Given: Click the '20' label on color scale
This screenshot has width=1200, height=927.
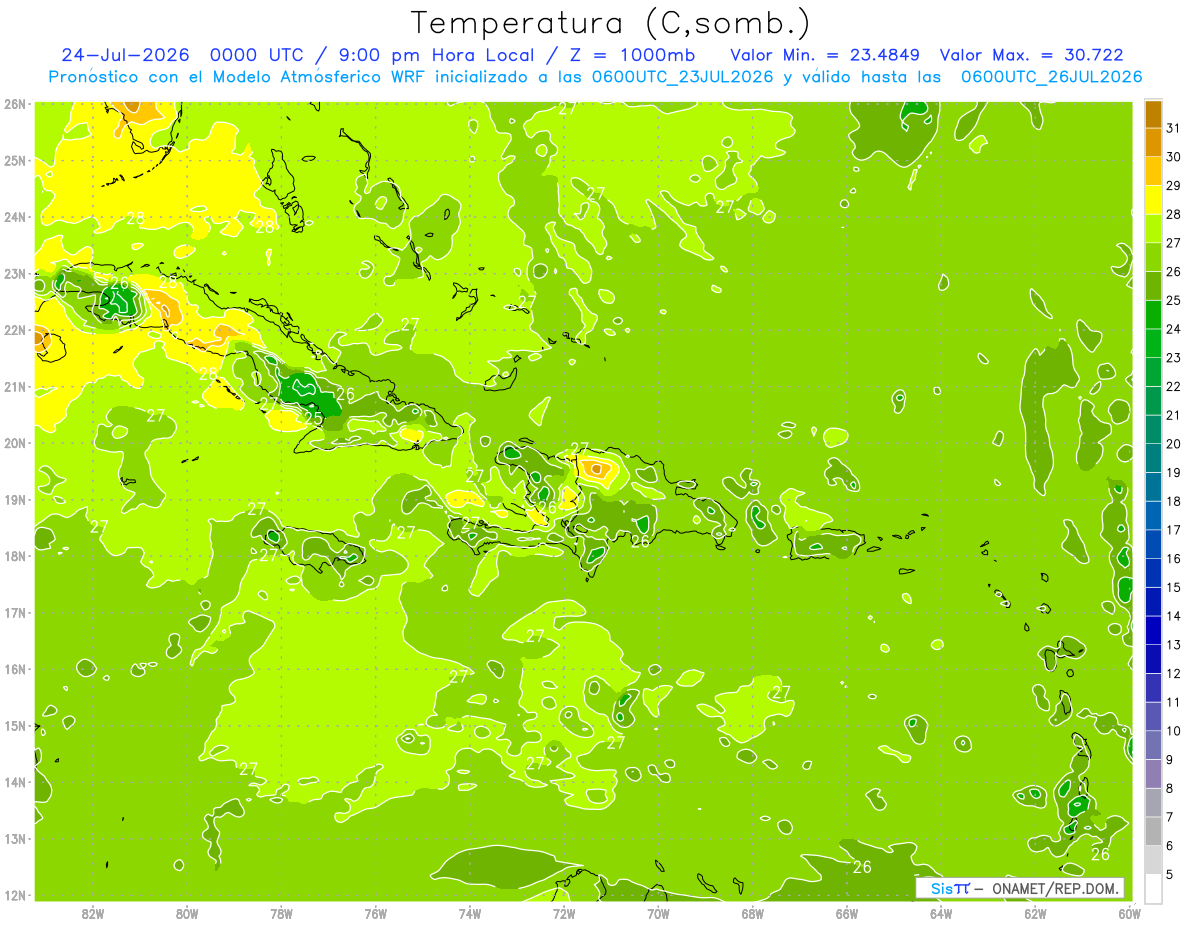Looking at the screenshot, I should click(x=1174, y=443).
